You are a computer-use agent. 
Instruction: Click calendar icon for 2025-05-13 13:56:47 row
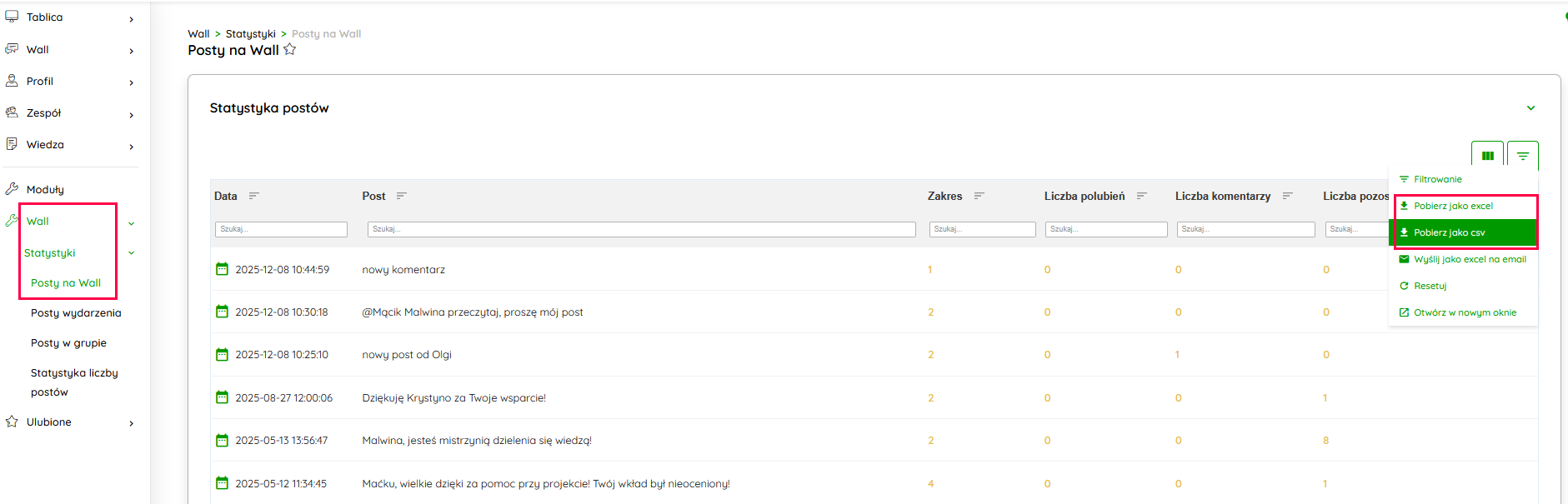222,440
